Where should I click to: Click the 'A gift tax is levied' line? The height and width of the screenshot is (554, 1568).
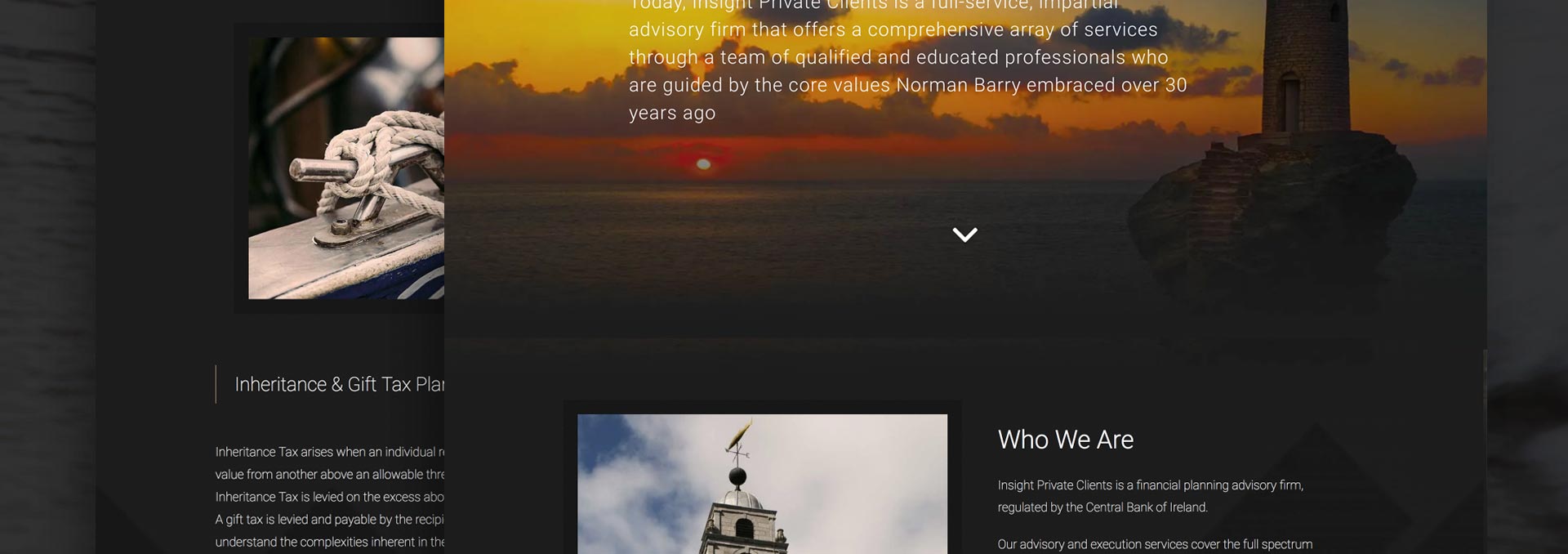click(x=330, y=520)
